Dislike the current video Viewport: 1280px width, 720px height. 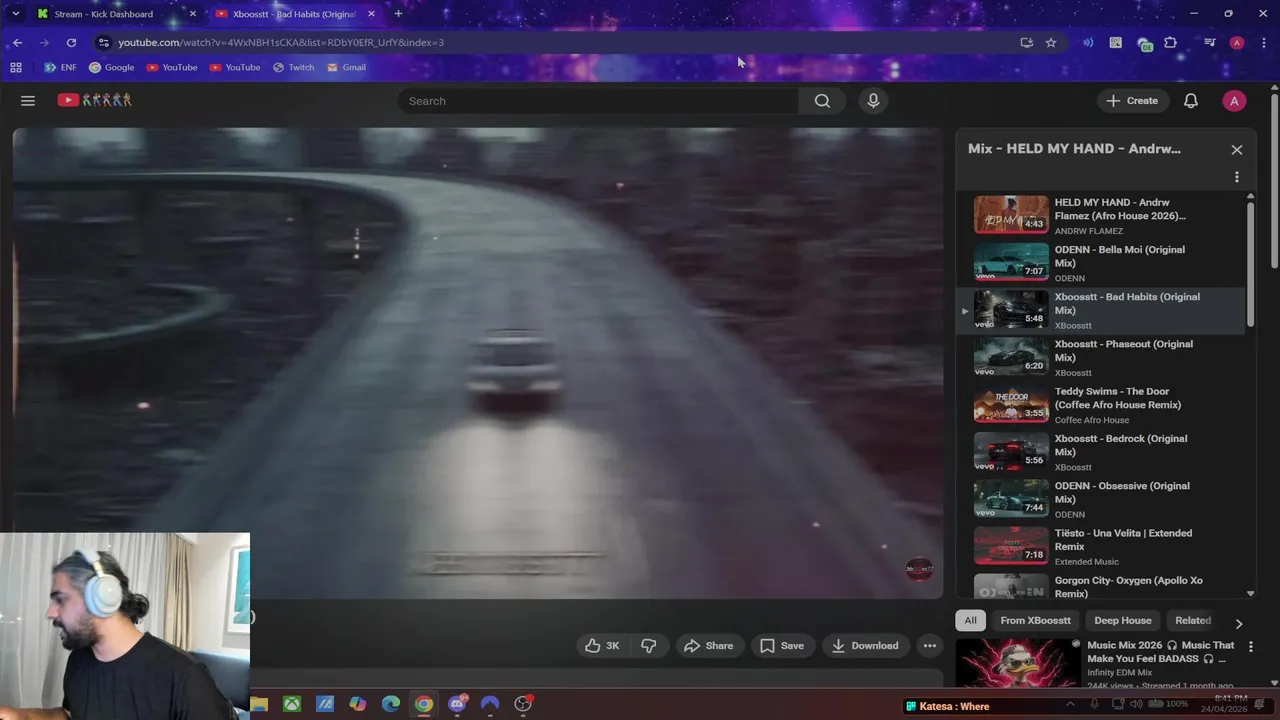point(649,646)
